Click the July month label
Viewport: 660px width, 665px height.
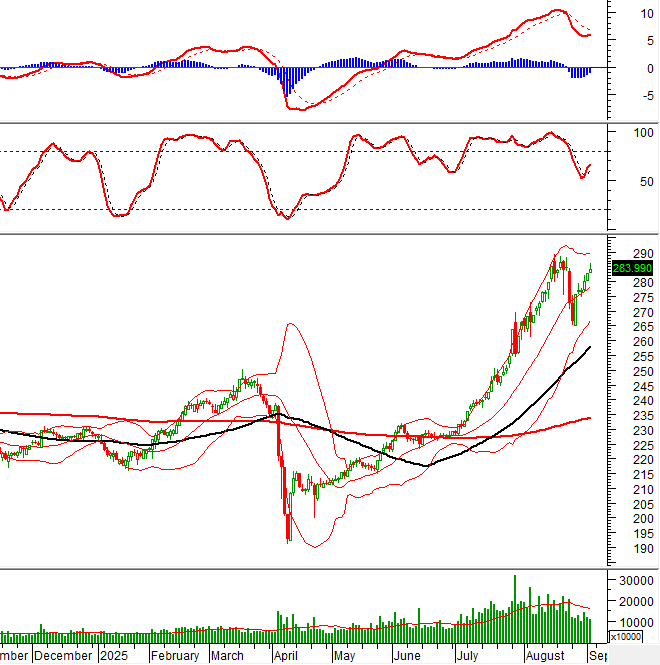click(468, 656)
